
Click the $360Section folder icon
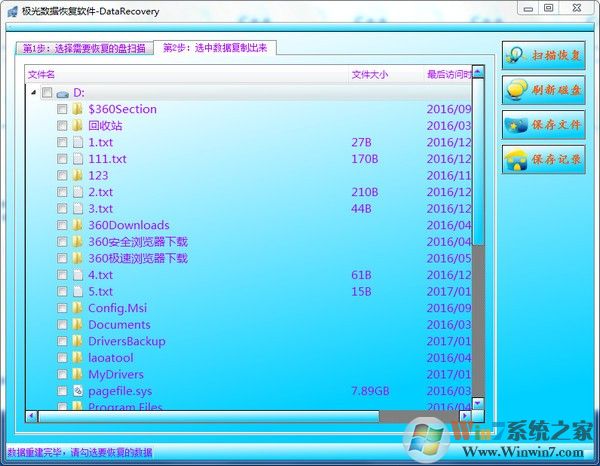[77, 109]
